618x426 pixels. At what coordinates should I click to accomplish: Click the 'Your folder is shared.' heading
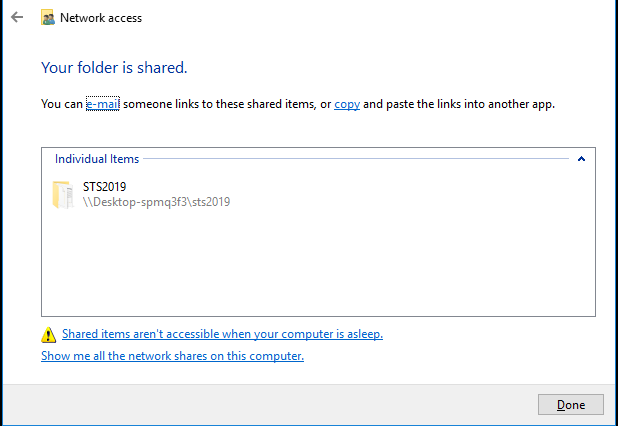114,67
